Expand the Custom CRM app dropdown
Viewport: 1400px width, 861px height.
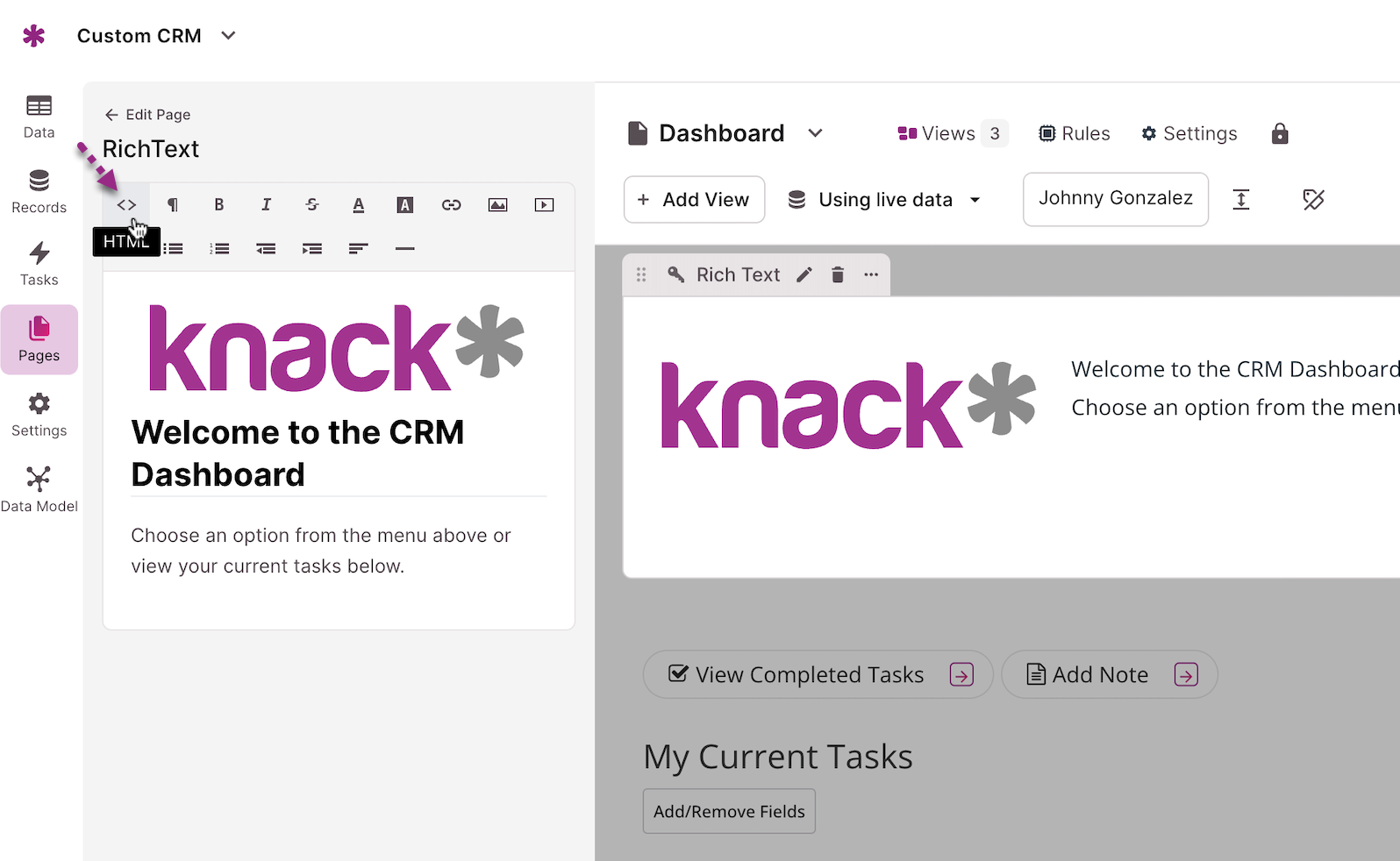[x=228, y=36]
